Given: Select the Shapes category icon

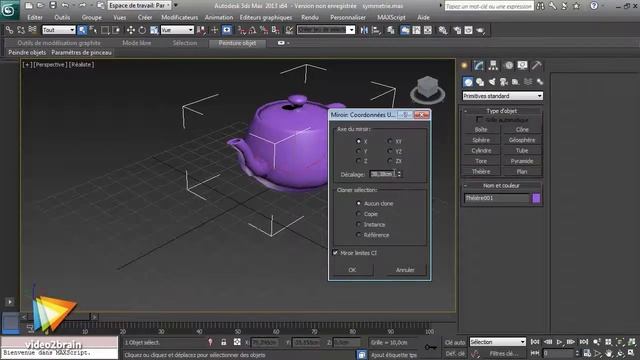Looking at the screenshot, I should [480, 82].
